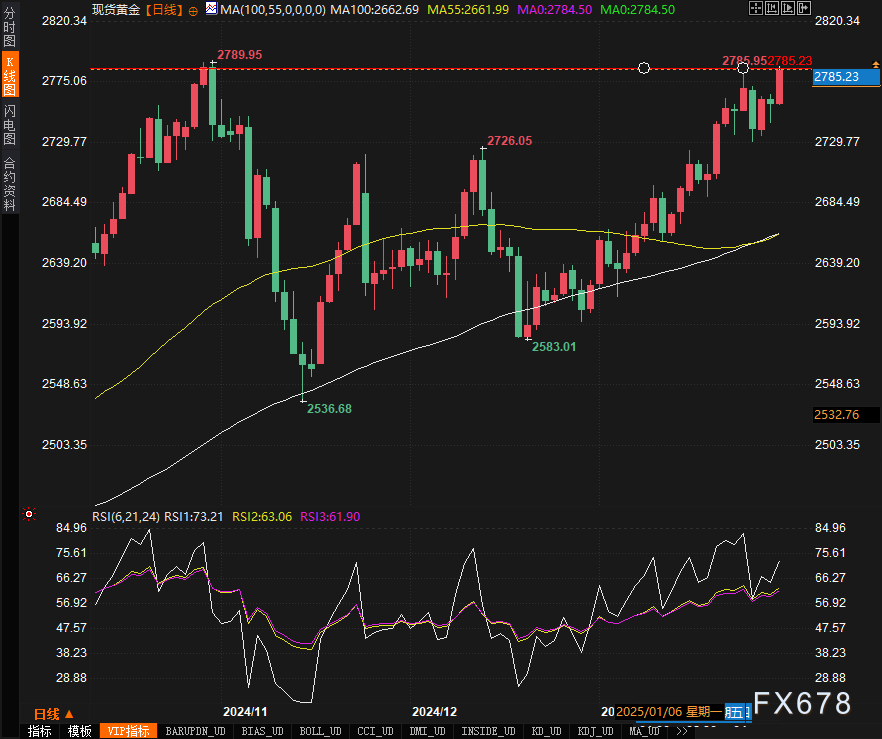Click the red sun icon above RSI panel
Screen dimensions: 882x739
click(x=29, y=515)
